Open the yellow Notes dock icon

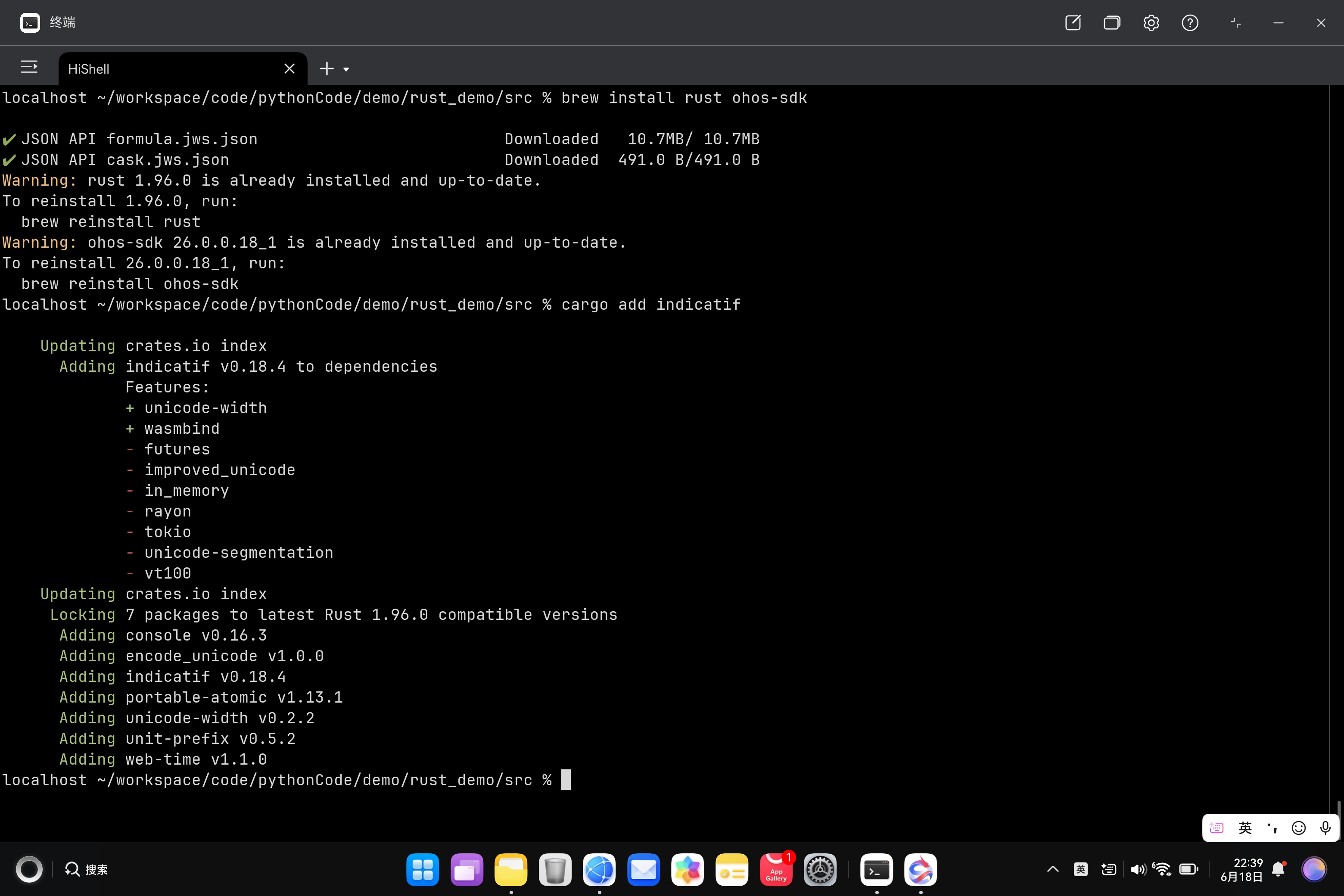(x=731, y=869)
